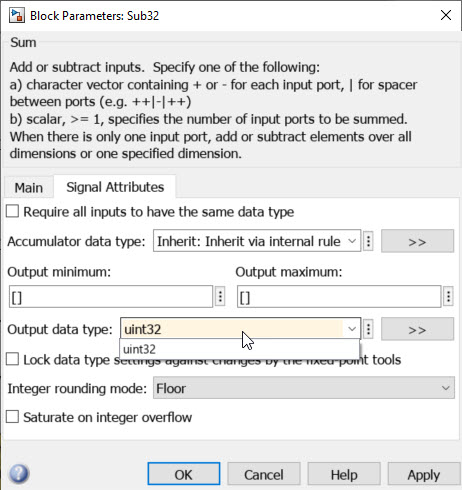The height and width of the screenshot is (490, 462).
Task: Click the Output data type text field
Action: click(x=233, y=329)
